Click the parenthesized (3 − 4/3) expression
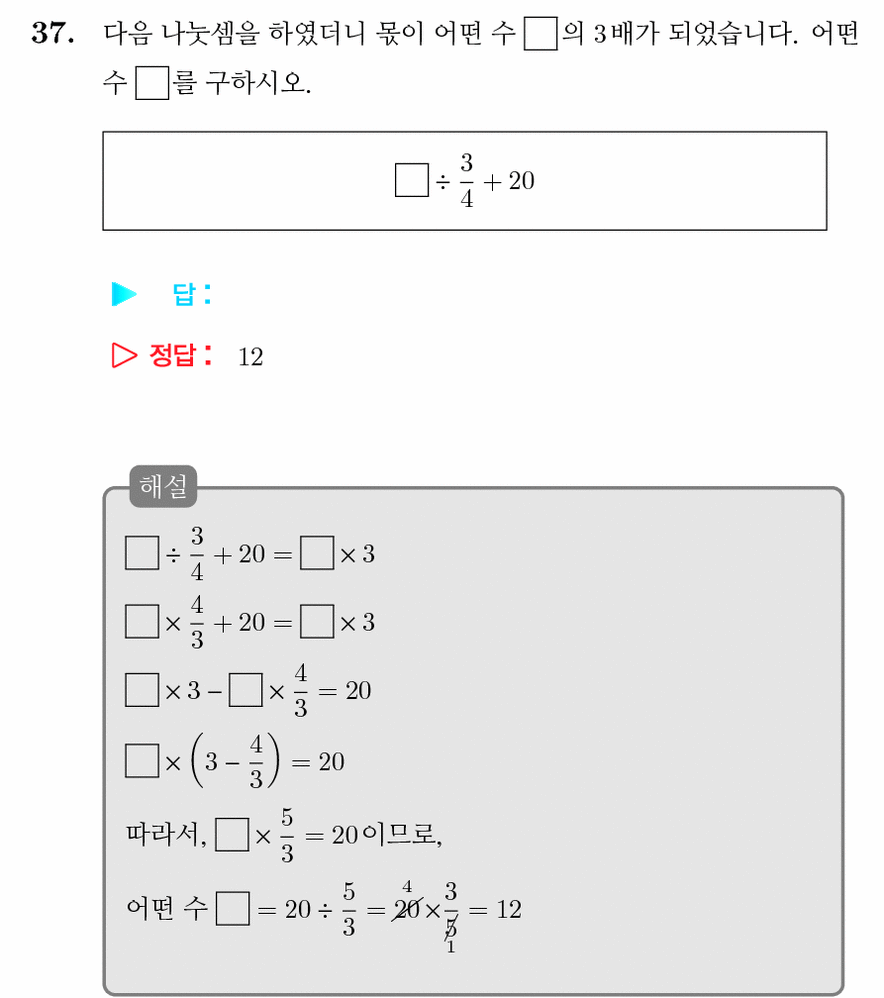884x998 pixels. (x=235, y=761)
